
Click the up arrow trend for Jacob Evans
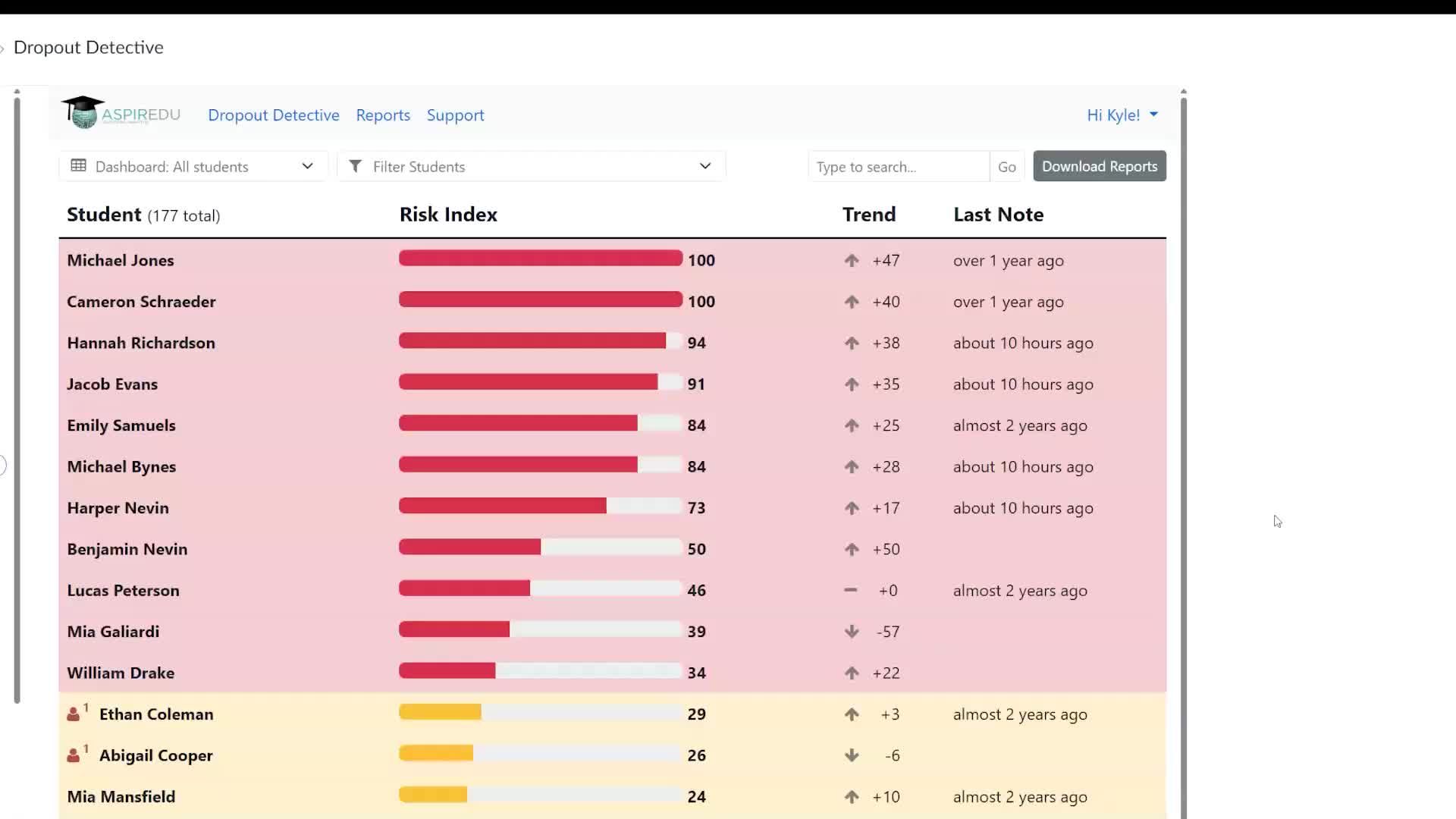tap(852, 384)
